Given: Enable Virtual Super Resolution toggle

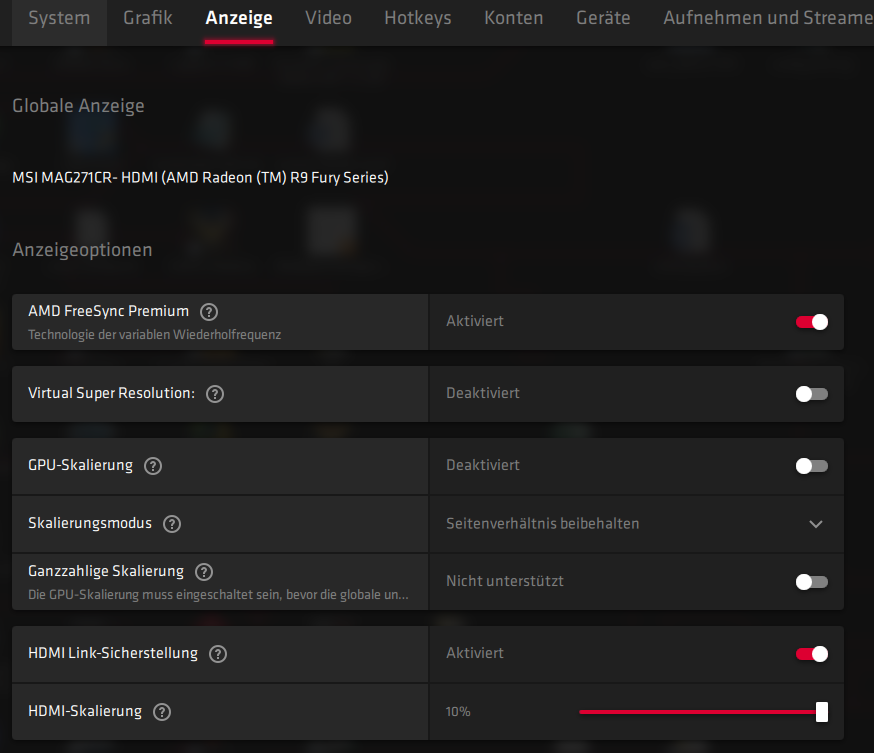Looking at the screenshot, I should 812,394.
